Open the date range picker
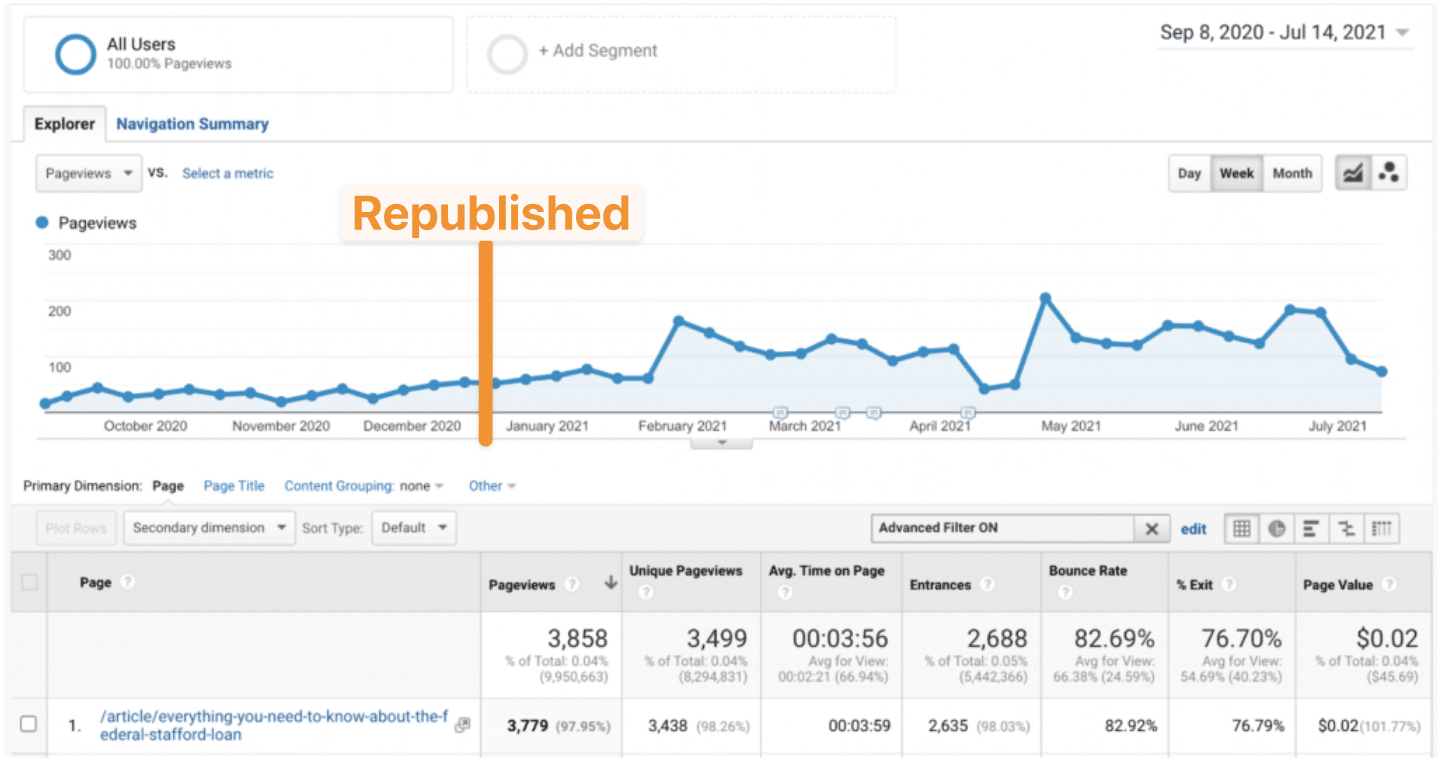The width and height of the screenshot is (1438, 758). pyautogui.click(x=1284, y=33)
